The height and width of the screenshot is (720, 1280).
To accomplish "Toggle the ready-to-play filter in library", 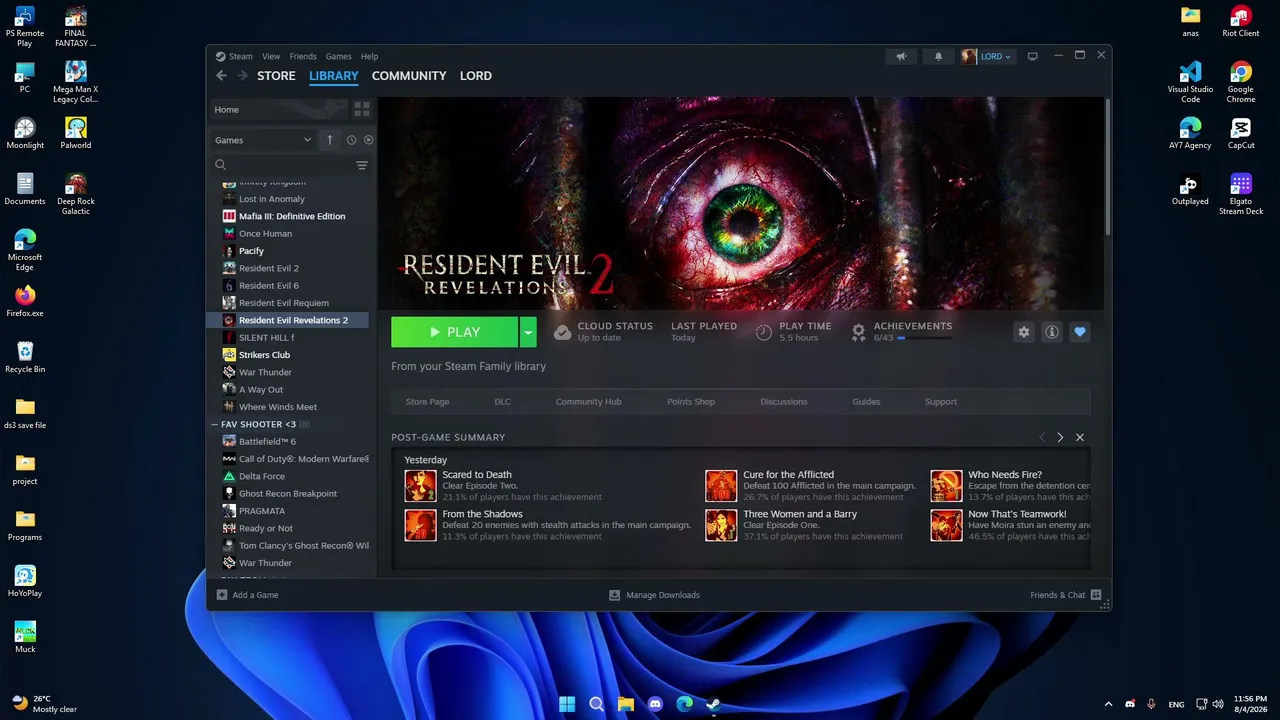I will 368,140.
